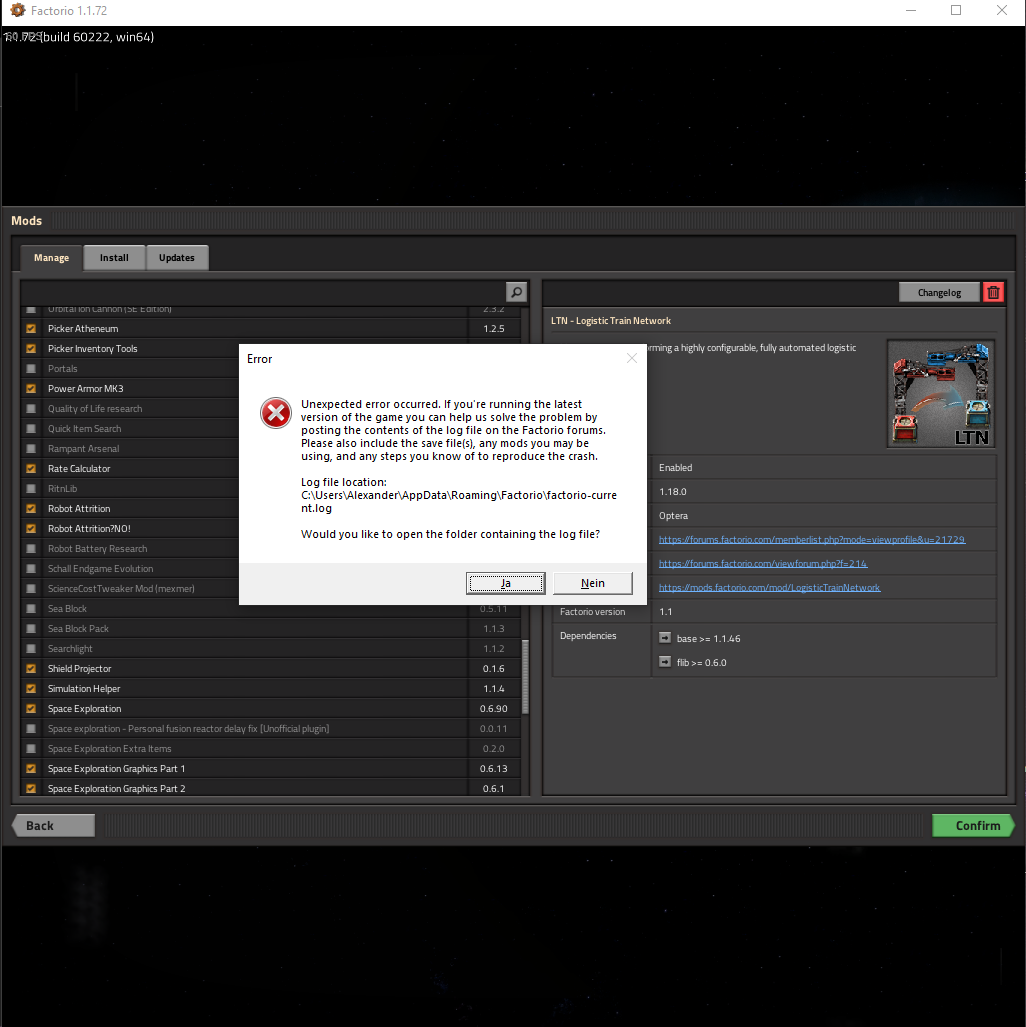Enable the Portals mod checkbox
Screen dimensions: 1026x1027
(31, 369)
